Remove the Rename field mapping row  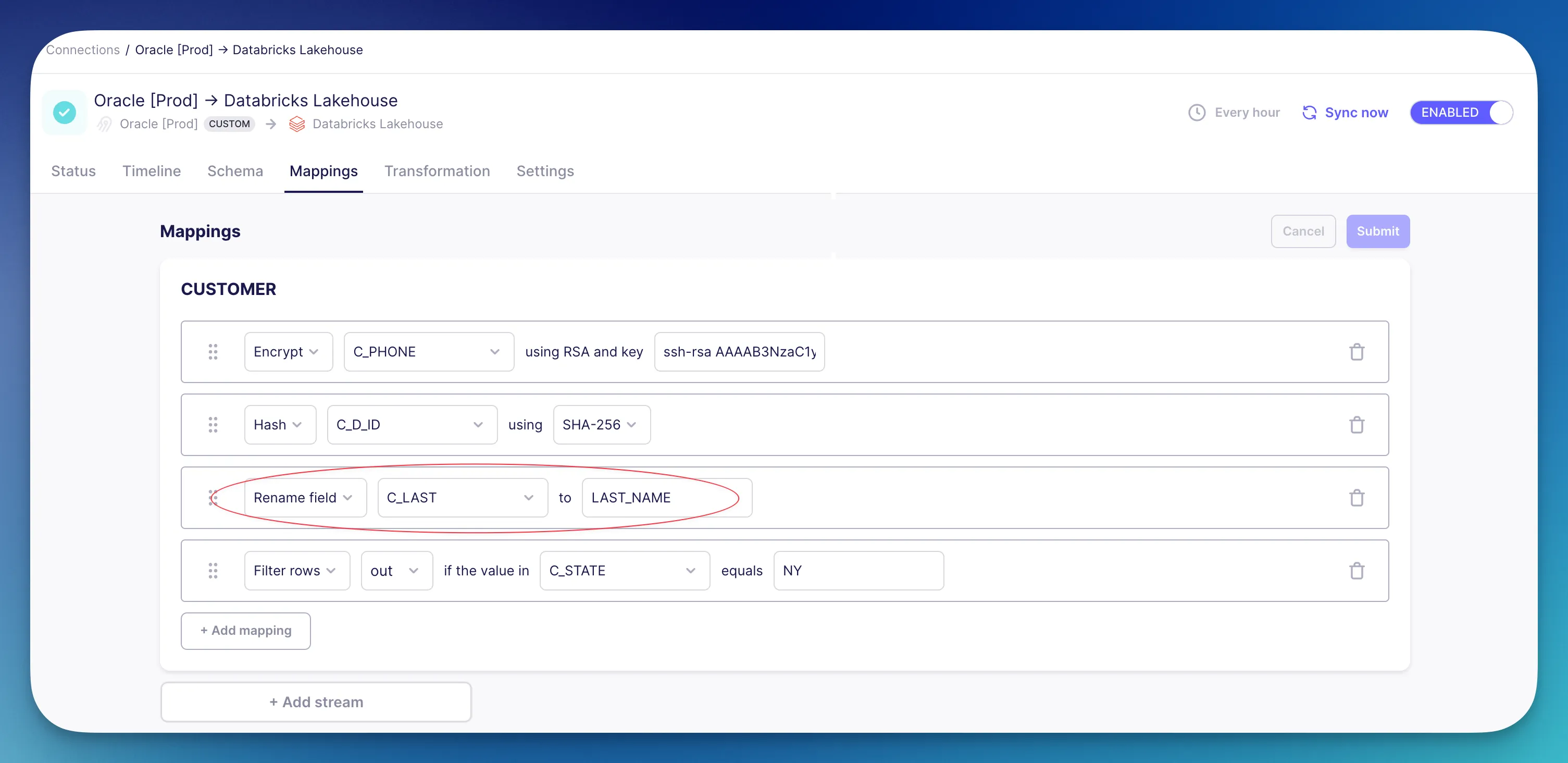[1356, 498]
